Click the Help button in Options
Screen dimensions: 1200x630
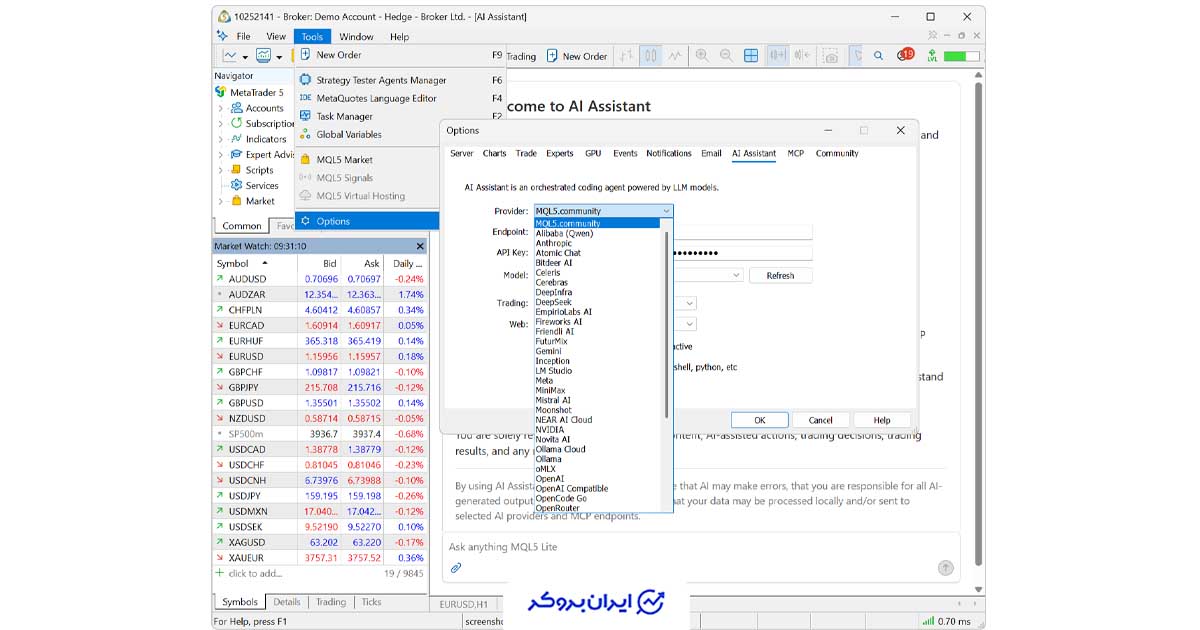881,420
